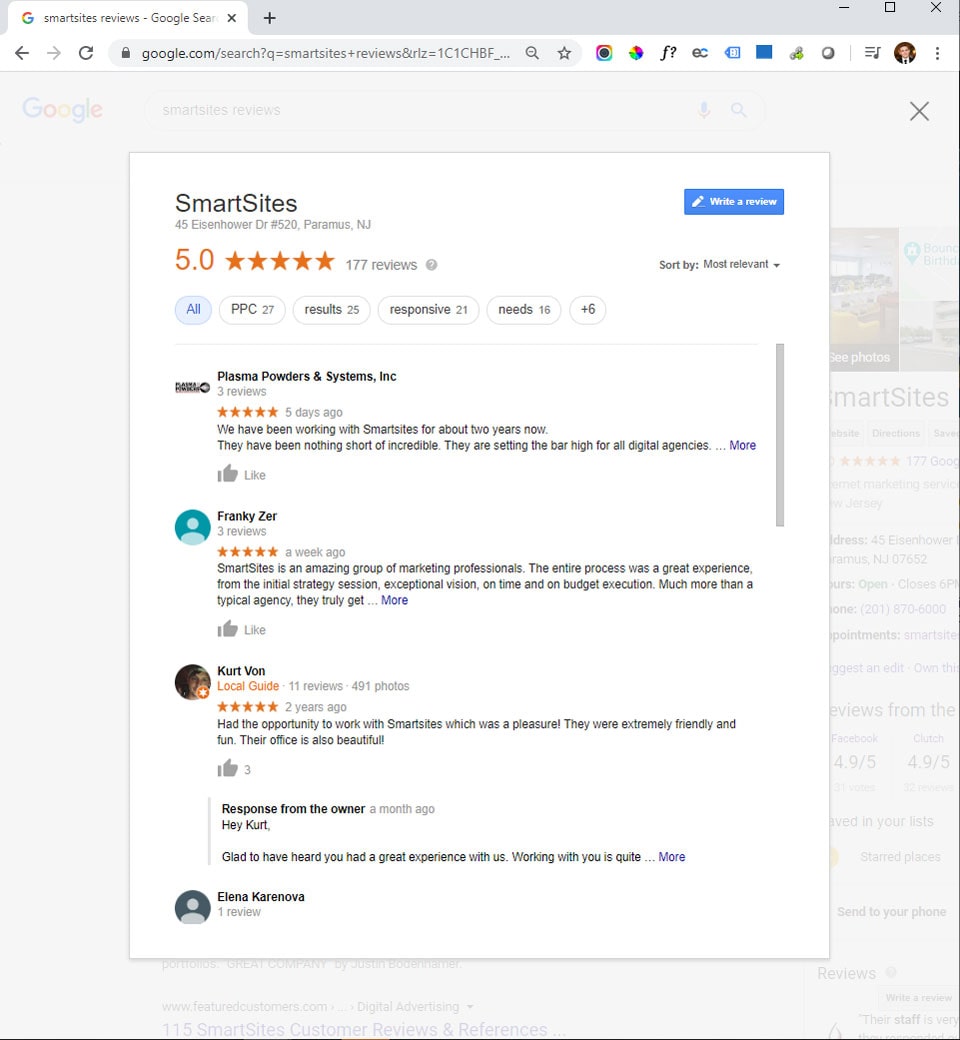960x1040 pixels.
Task: Click the help icon next to 177 reviews
Action: 431,265
